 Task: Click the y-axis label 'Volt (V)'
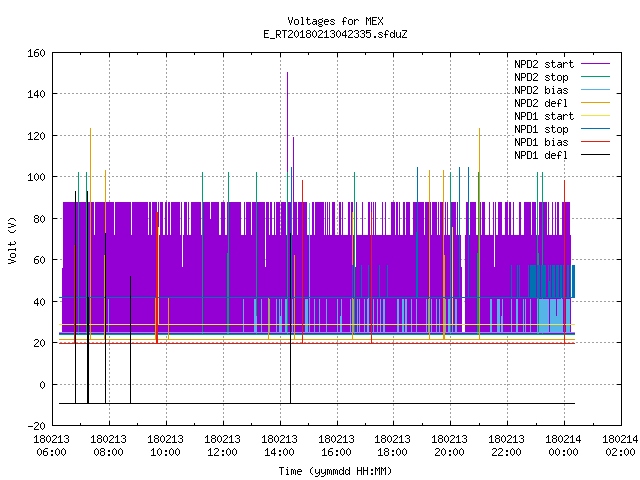12,240
